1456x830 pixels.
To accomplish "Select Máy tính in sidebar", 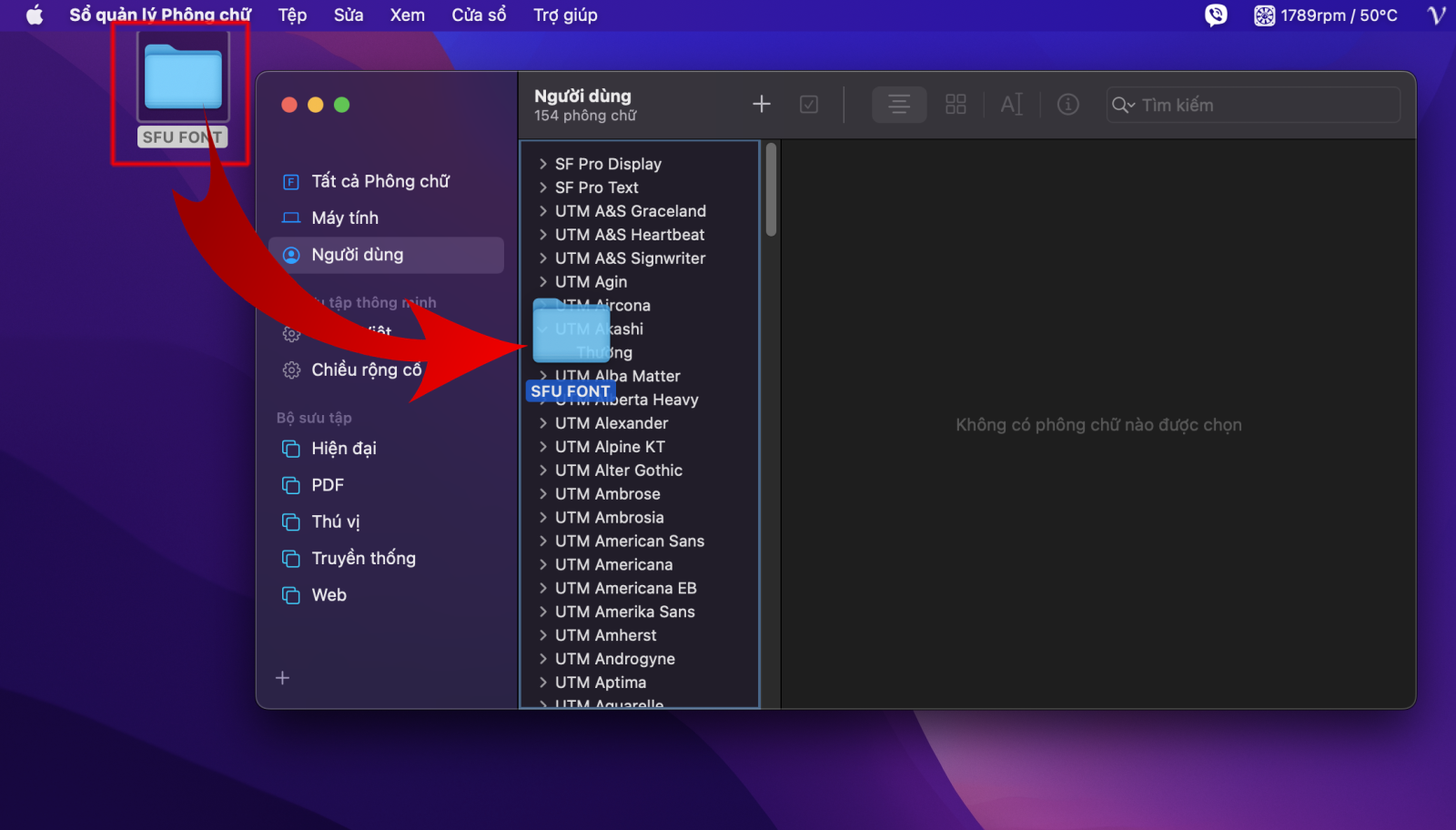I will (x=386, y=218).
